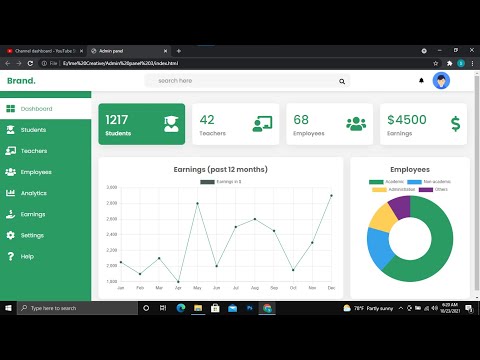Click the teacher board icon on Teachers card
This screenshot has width=480, height=360.
[x=262, y=124]
